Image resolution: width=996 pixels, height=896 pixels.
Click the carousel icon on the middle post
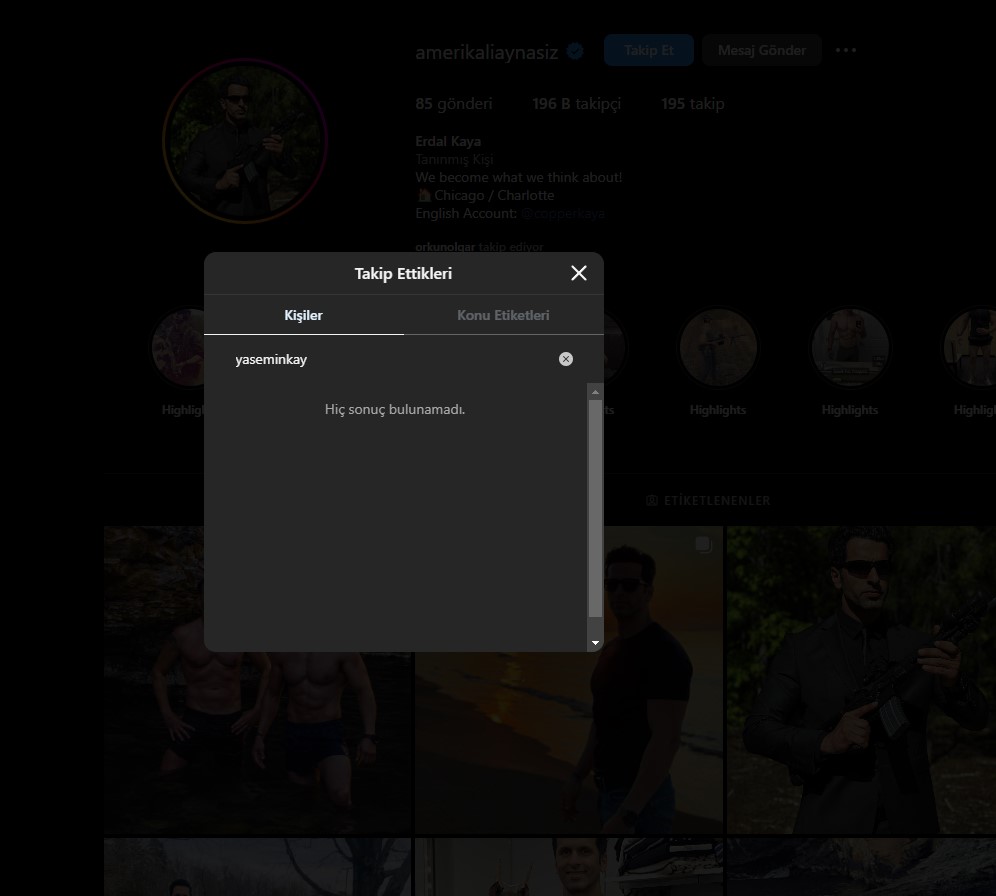[x=704, y=544]
